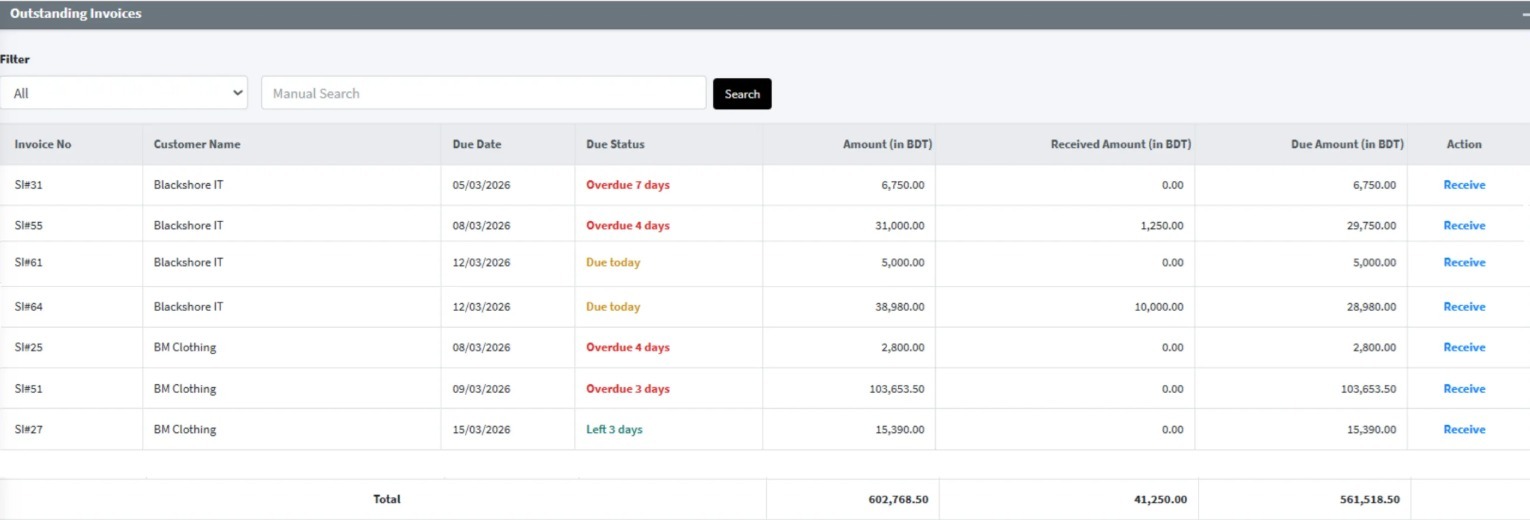Click Due today status for SI#61
1530x520 pixels.
point(613,263)
